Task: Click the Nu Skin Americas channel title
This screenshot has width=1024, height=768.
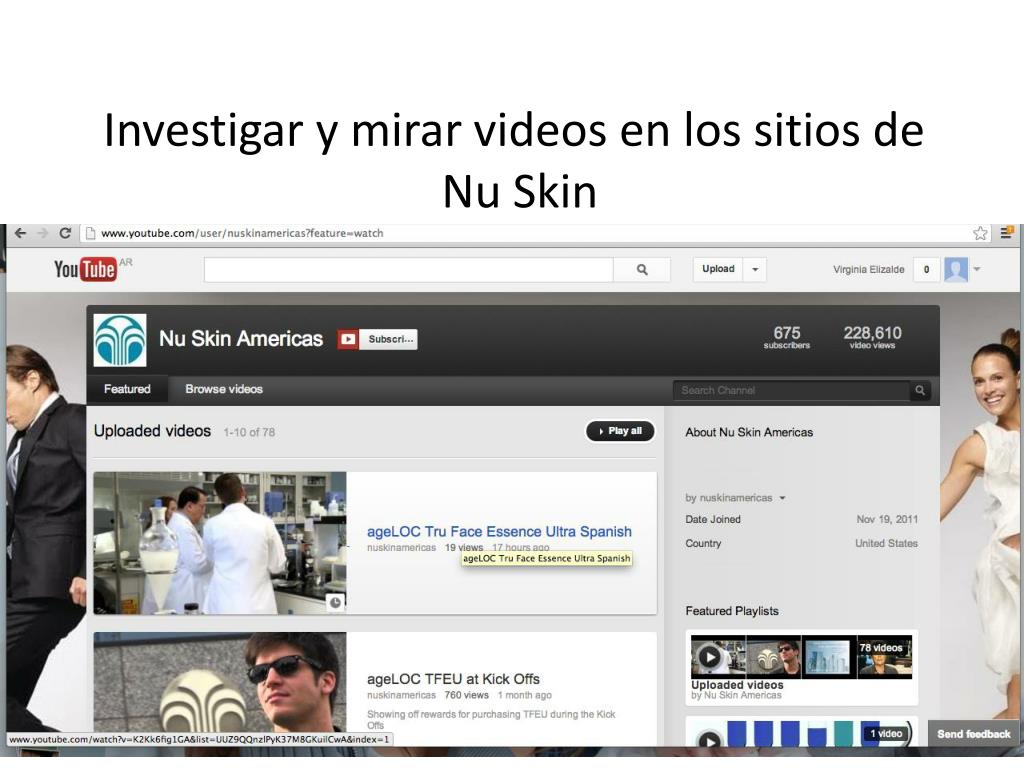Action: (x=241, y=339)
